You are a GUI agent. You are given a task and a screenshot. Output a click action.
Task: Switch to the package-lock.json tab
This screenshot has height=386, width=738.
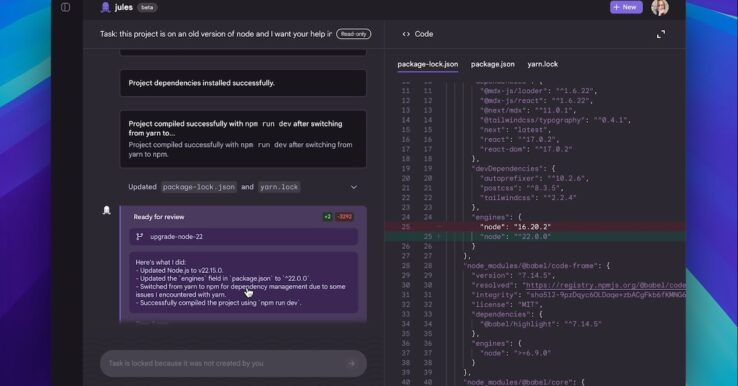point(427,64)
